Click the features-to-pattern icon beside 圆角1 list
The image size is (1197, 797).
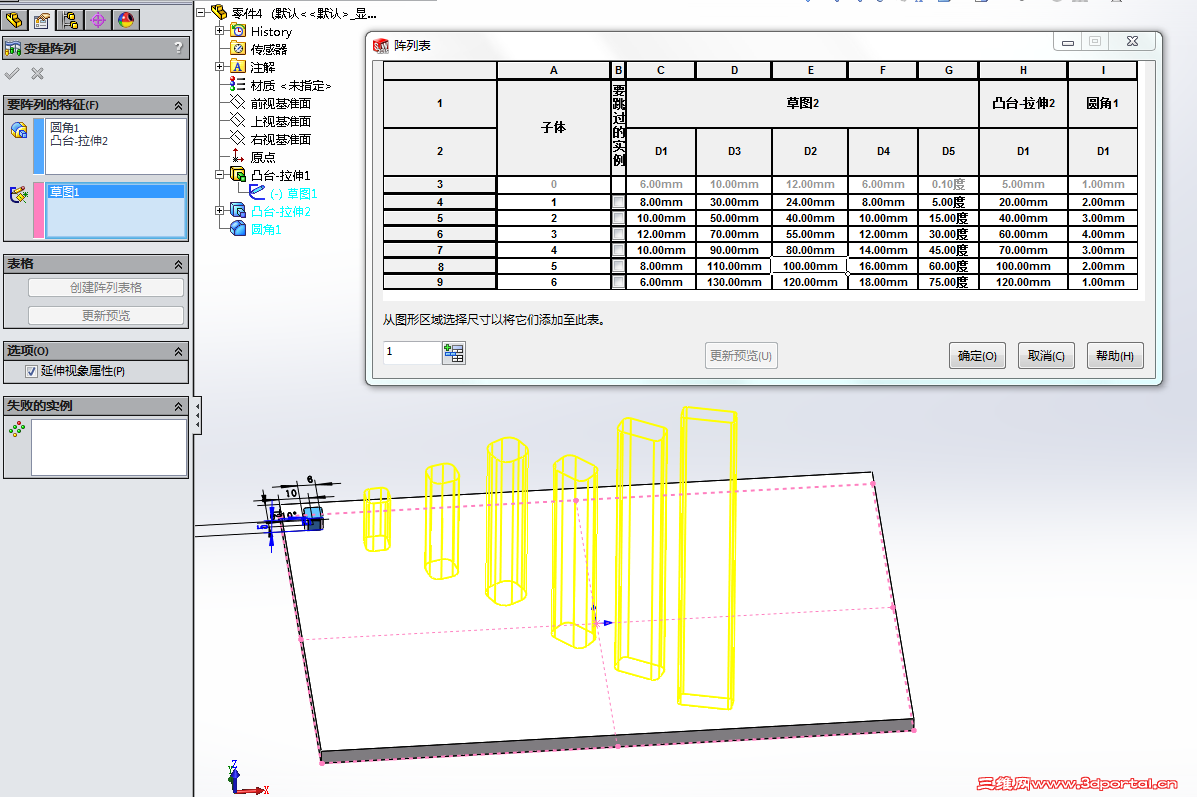pos(19,130)
